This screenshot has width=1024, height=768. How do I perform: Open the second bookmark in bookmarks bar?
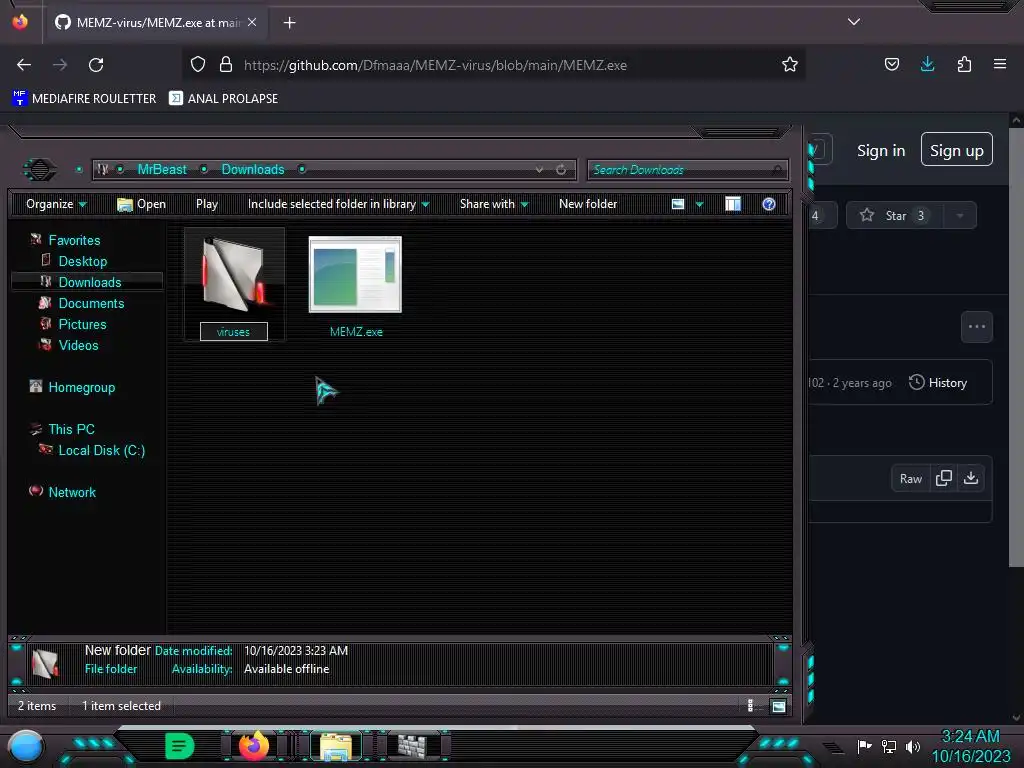click(x=223, y=99)
